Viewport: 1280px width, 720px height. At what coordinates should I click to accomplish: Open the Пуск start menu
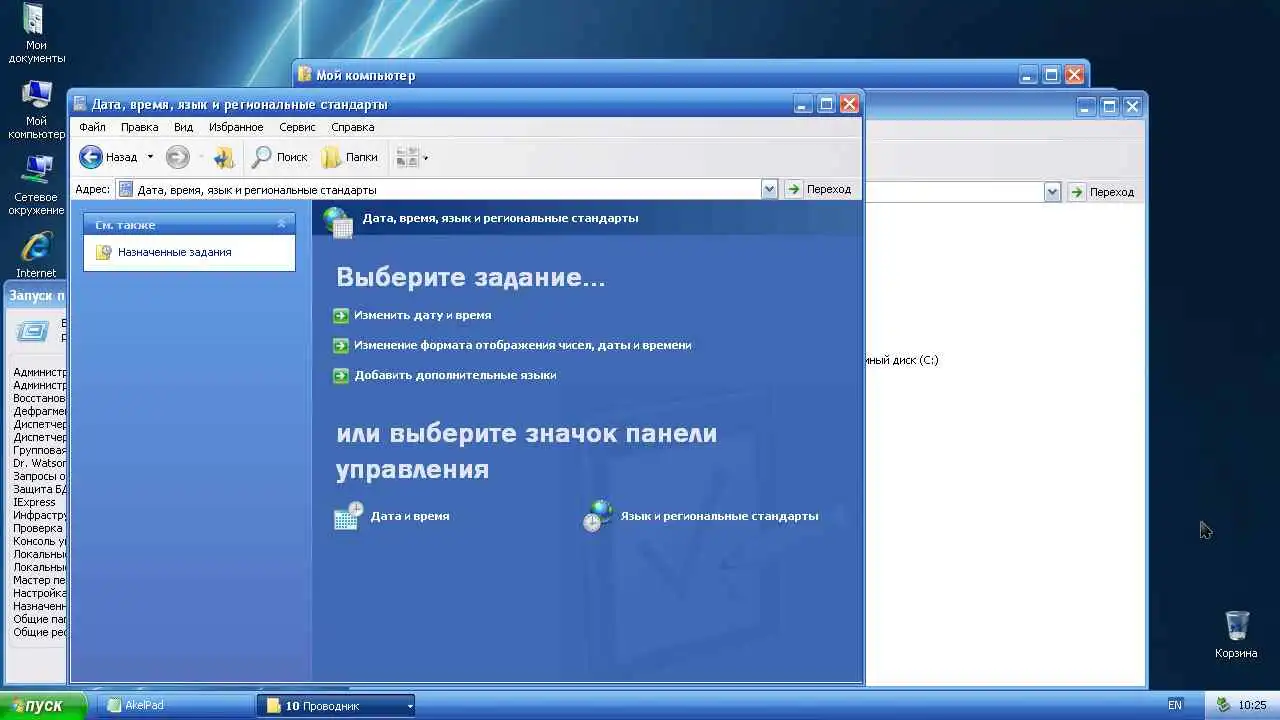click(x=43, y=705)
